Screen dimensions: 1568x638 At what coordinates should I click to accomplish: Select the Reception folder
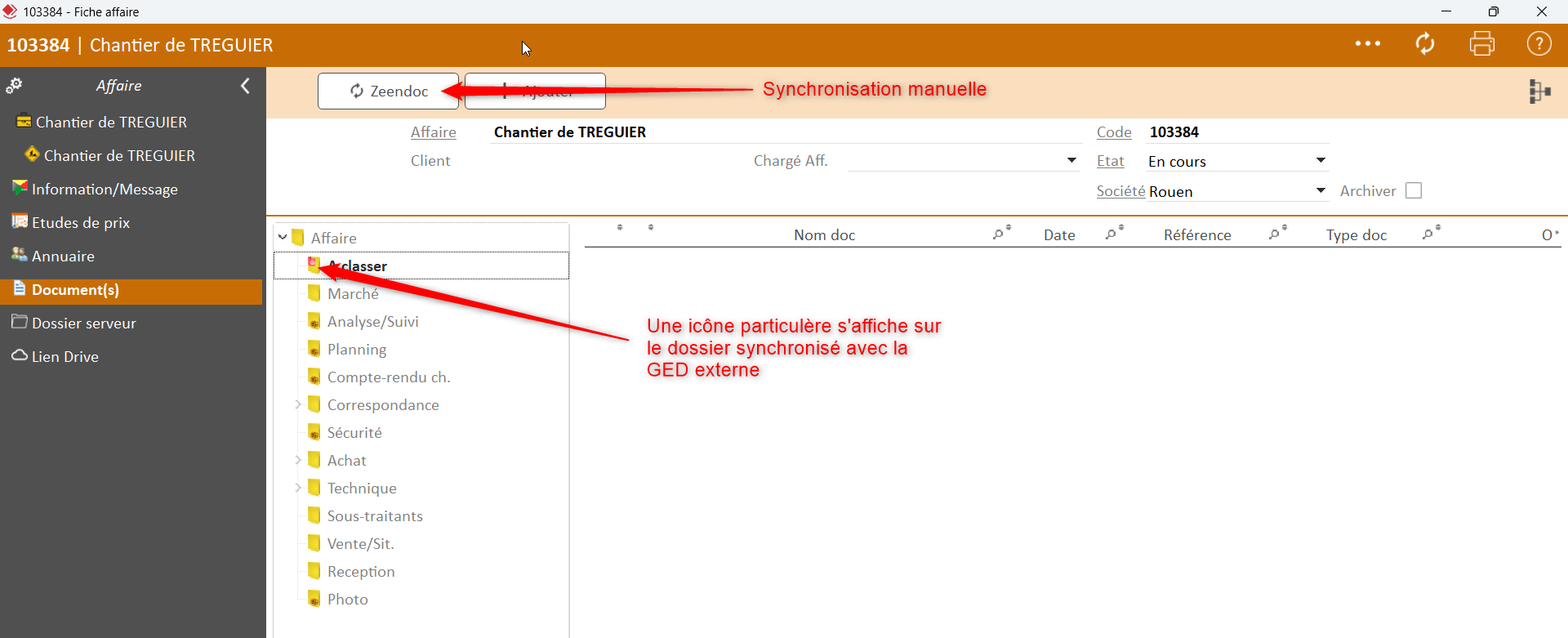pos(361,572)
